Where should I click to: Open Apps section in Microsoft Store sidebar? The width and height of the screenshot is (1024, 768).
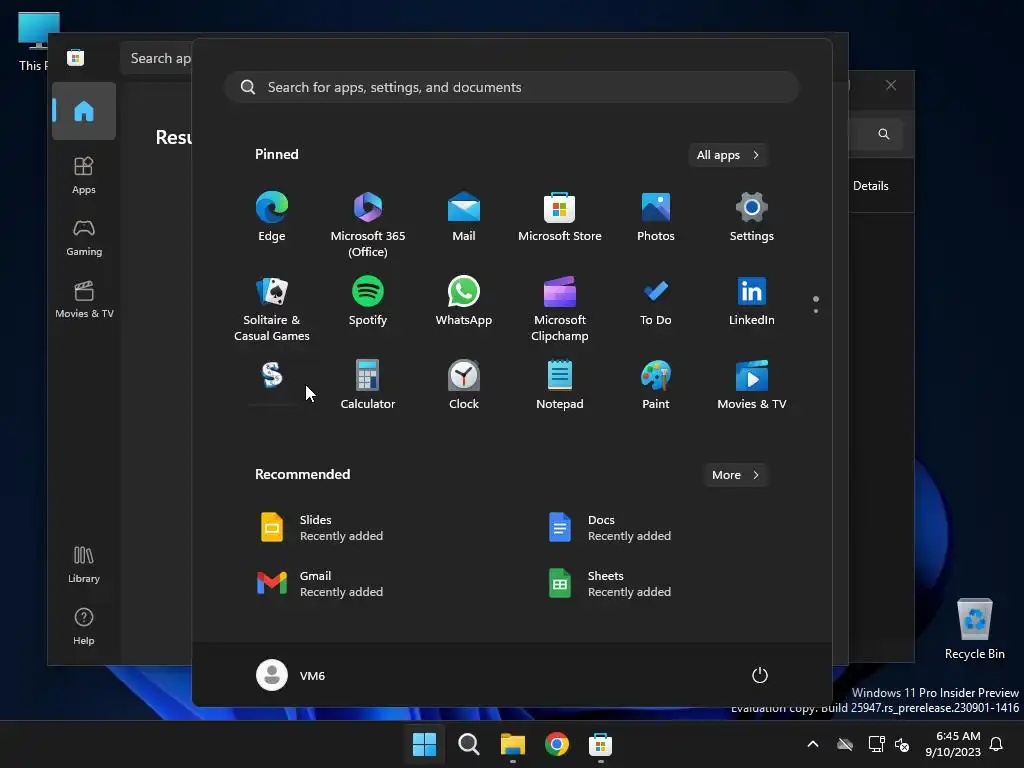click(x=84, y=175)
